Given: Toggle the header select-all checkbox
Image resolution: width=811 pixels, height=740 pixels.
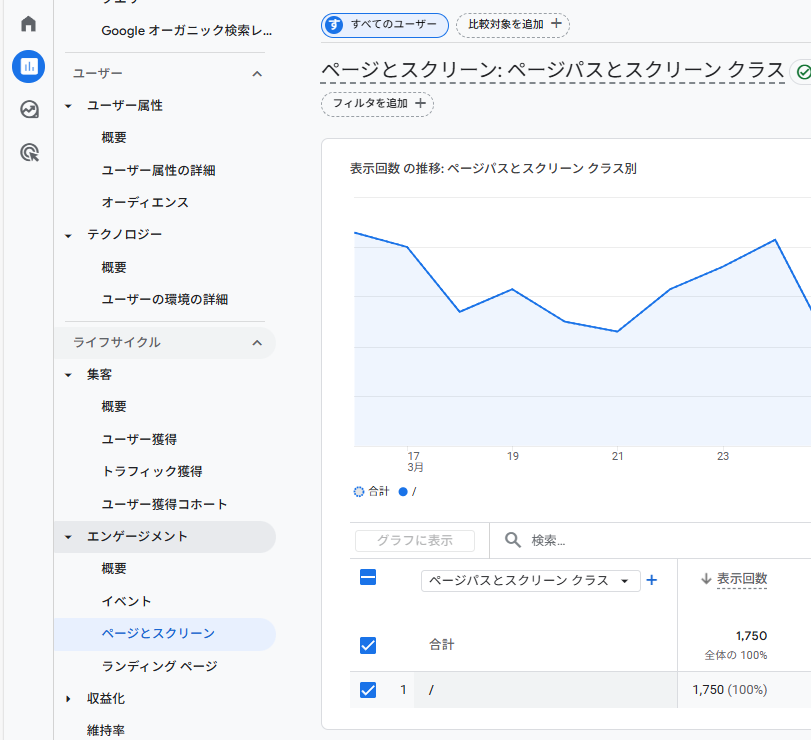Looking at the screenshot, I should pyautogui.click(x=367, y=577).
